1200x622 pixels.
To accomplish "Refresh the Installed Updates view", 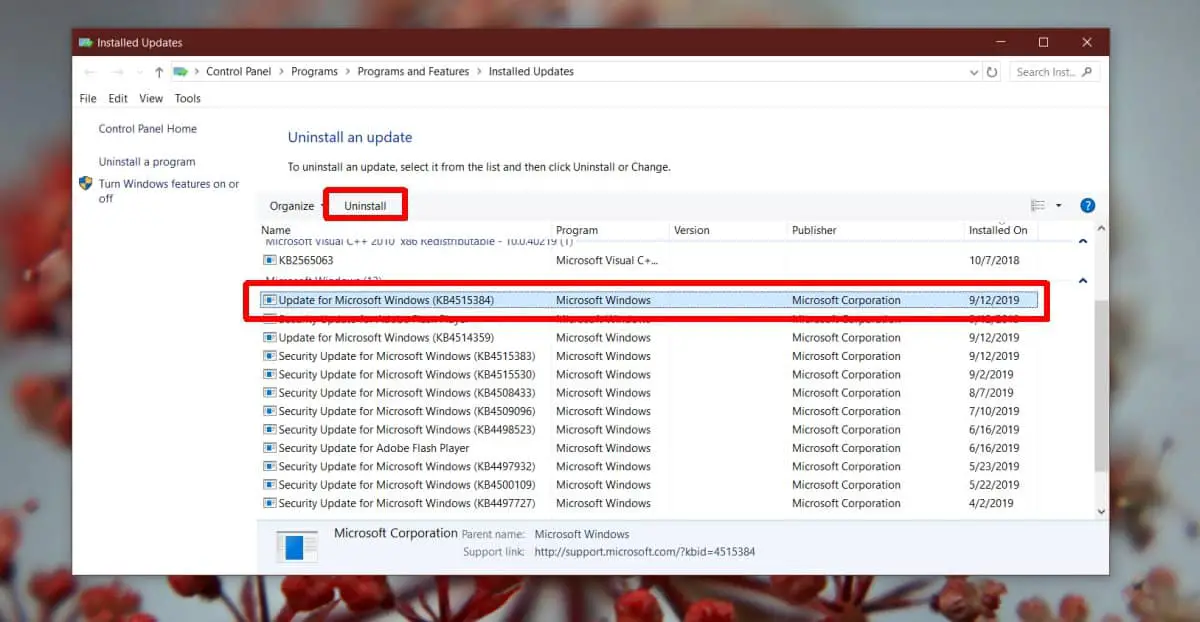I will pyautogui.click(x=992, y=72).
